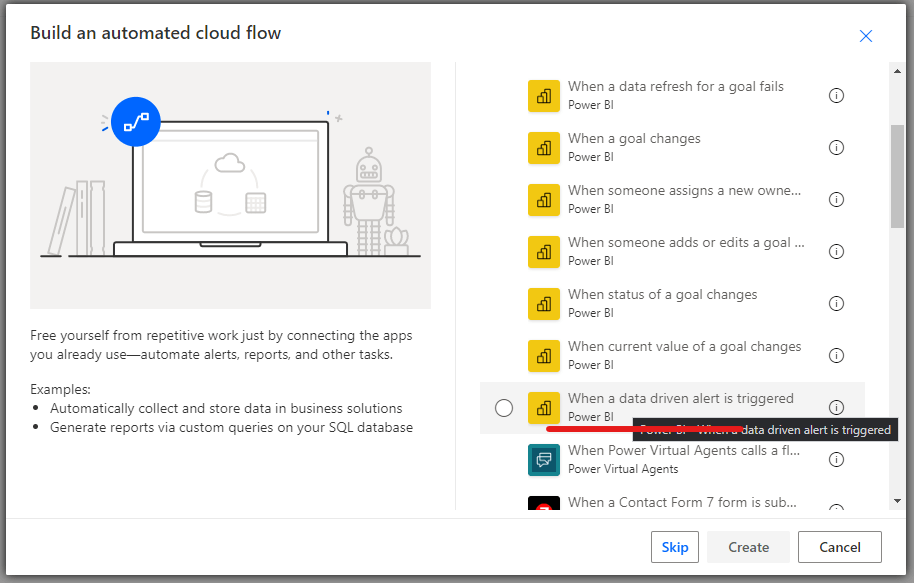
Task: Open info for data driven alert trigger
Action: click(836, 407)
